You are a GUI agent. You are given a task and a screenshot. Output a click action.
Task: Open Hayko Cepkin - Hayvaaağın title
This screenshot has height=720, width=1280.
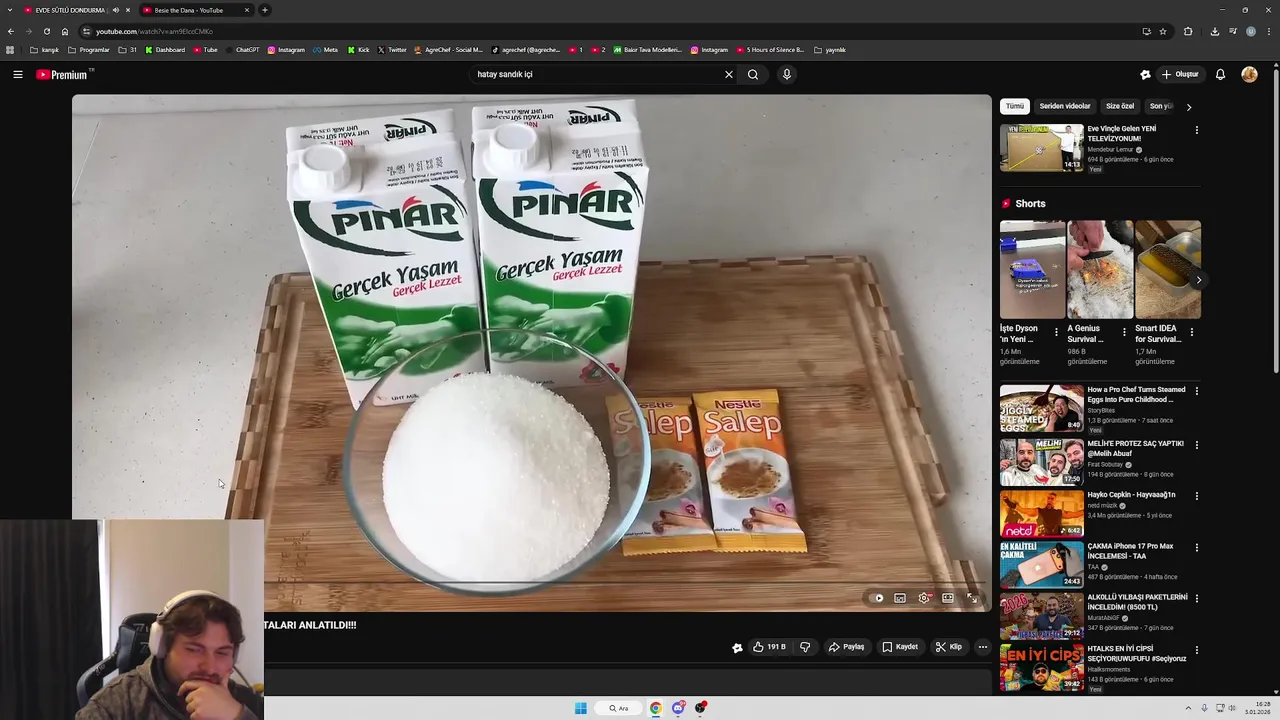tap(1131, 495)
